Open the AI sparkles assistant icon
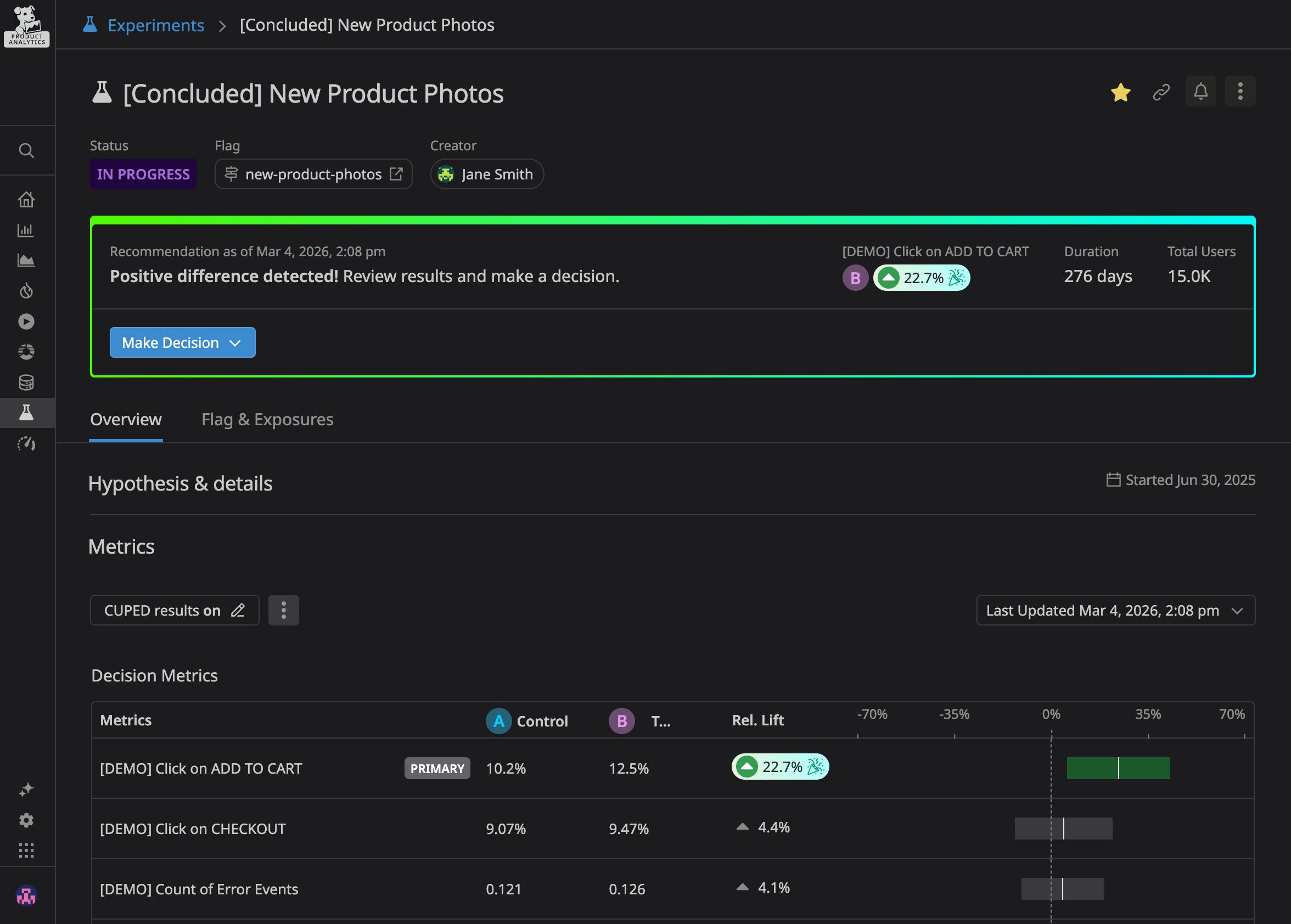 tap(27, 790)
